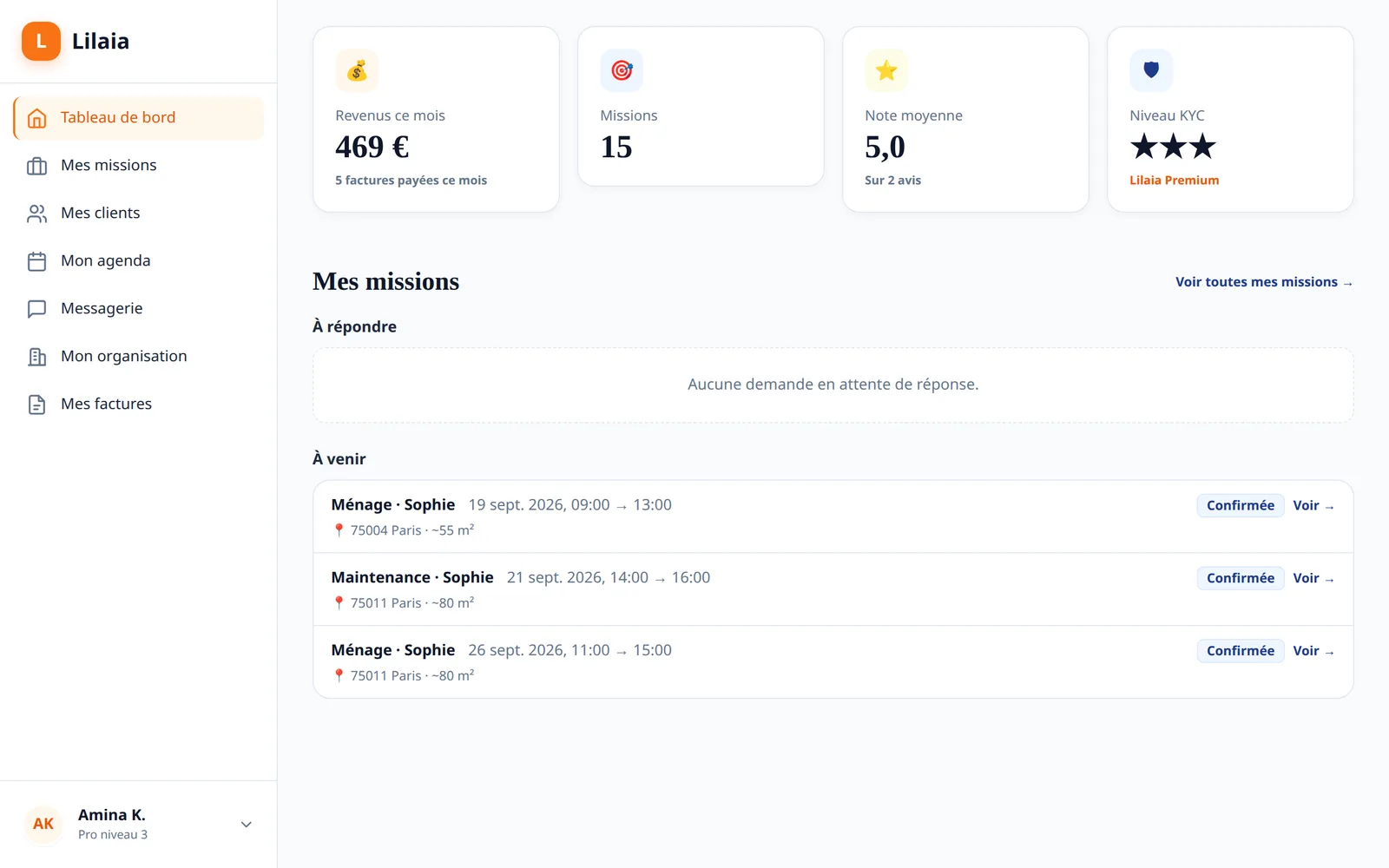Click Voir for 26 sept. Ménage mission
1389x868 pixels.
point(1313,651)
